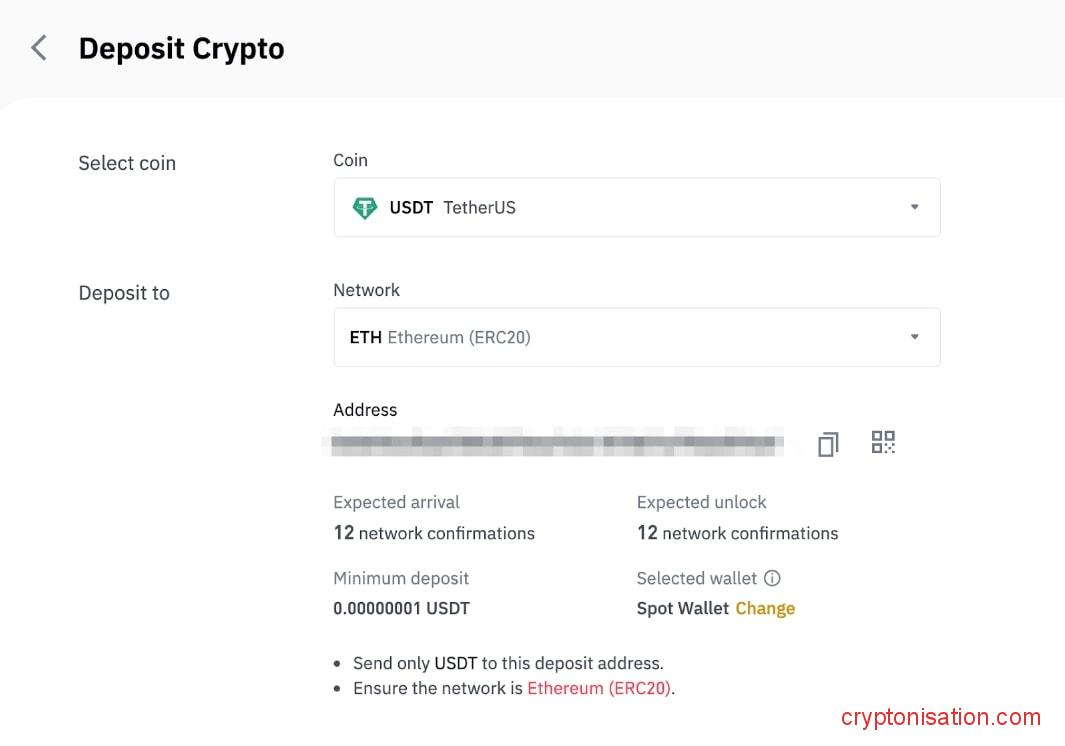Click the Spot Wallet label
1065x746 pixels.
coord(683,608)
